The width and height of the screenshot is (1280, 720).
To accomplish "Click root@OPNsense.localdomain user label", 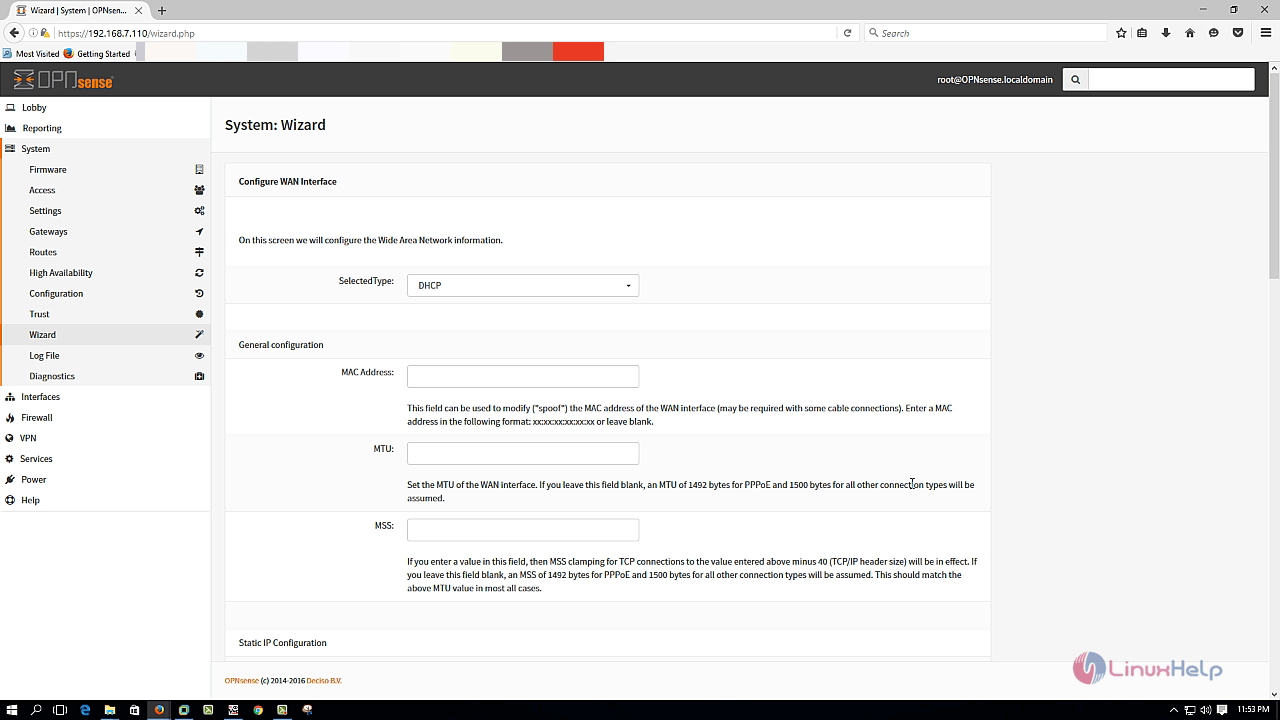I will [994, 80].
